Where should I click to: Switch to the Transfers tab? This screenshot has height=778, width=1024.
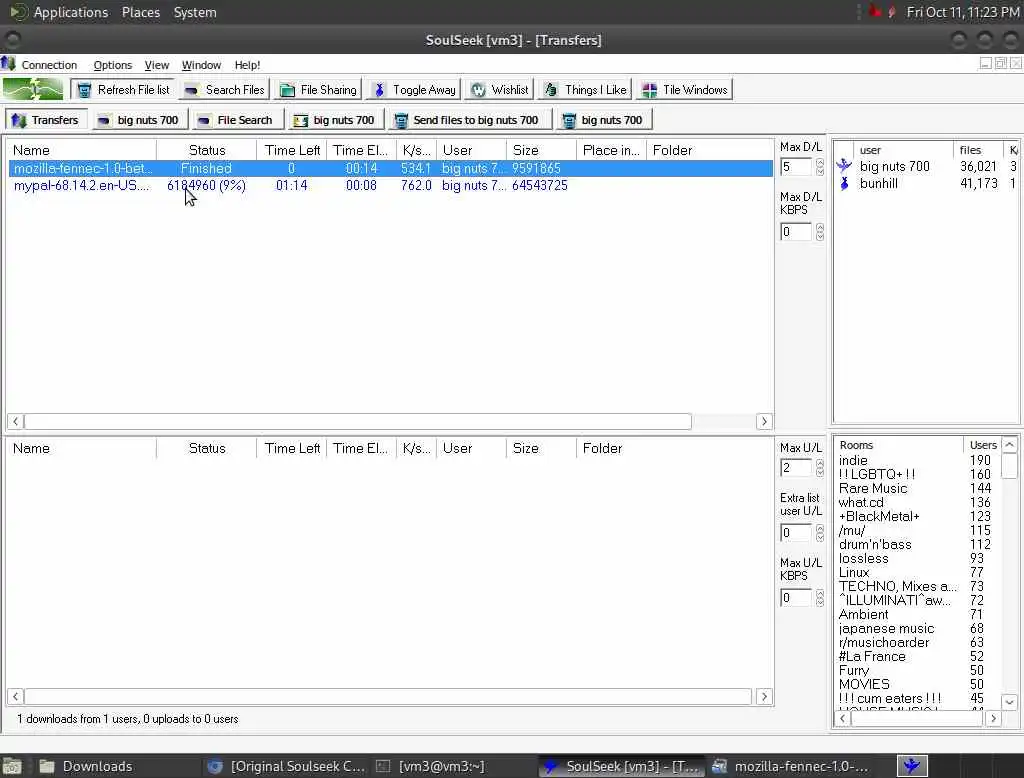point(46,120)
